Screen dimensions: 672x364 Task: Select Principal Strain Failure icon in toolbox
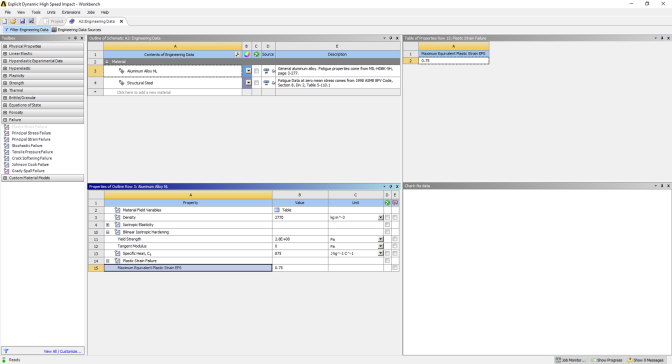(x=6, y=139)
